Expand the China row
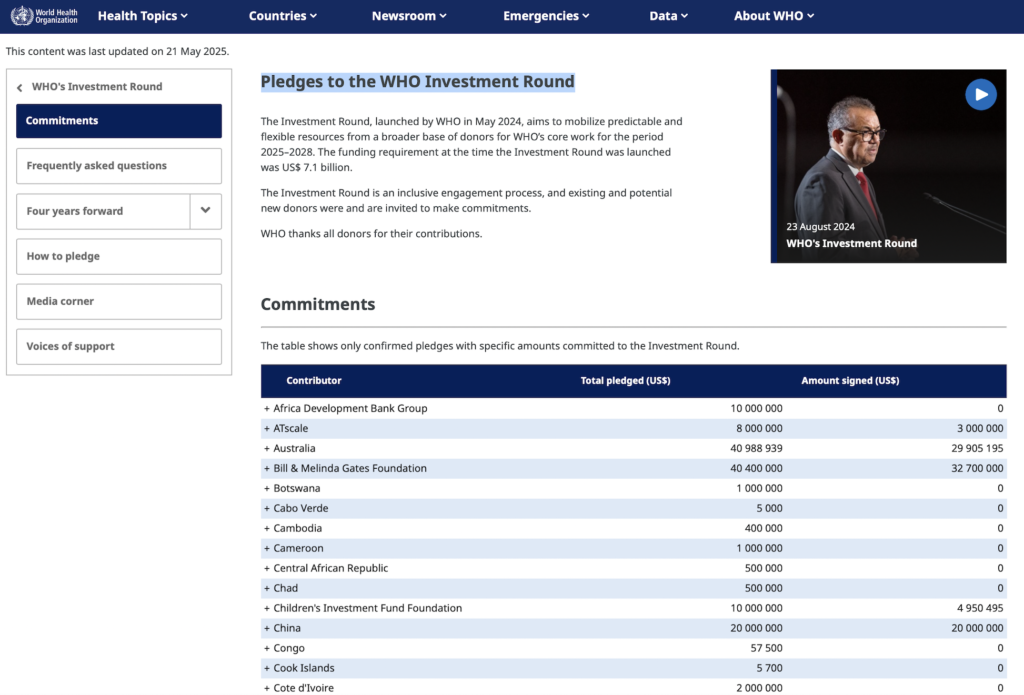The width and height of the screenshot is (1024, 695). pyautogui.click(x=266, y=628)
